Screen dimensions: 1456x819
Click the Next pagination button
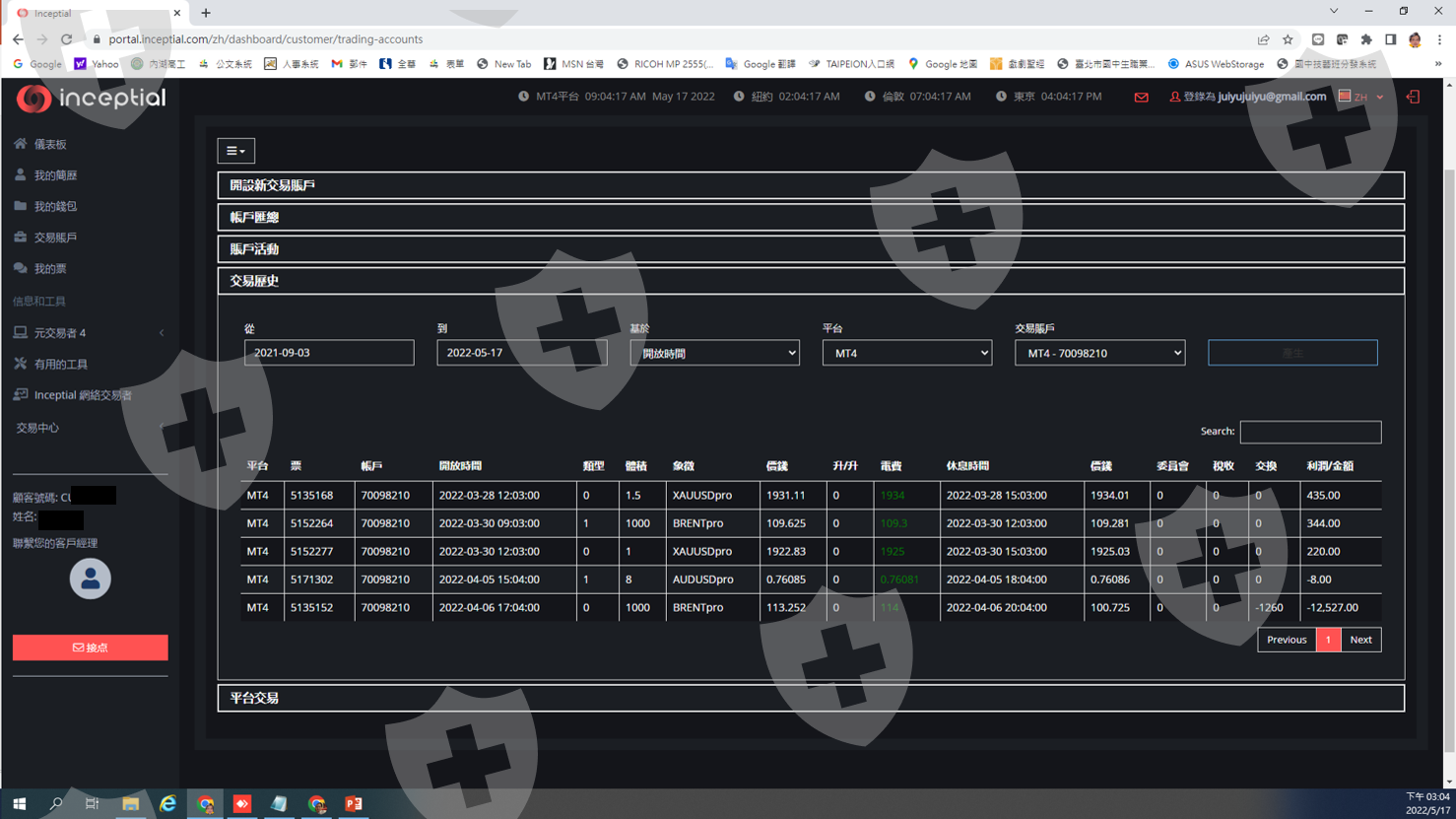(x=1360, y=640)
